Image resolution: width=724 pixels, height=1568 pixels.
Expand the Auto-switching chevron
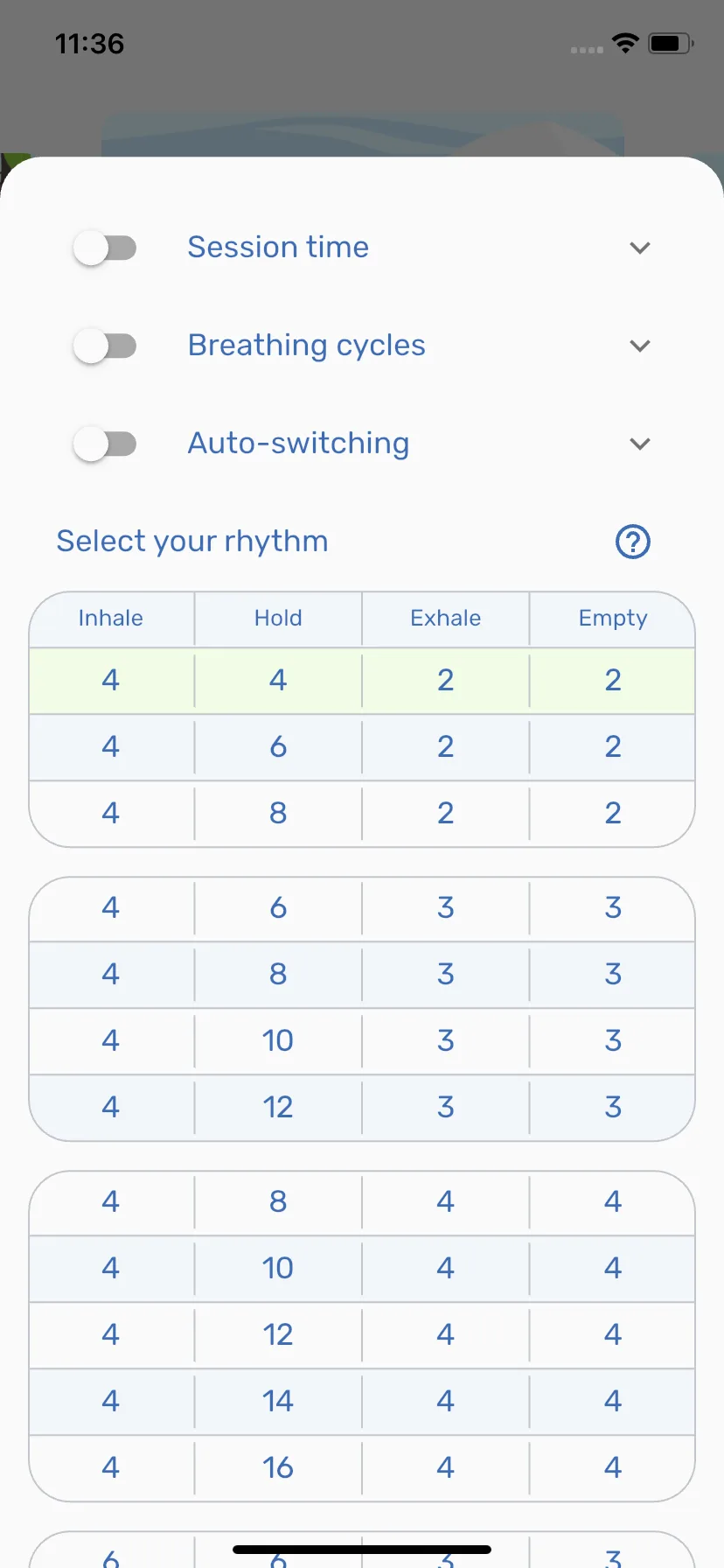[640, 444]
